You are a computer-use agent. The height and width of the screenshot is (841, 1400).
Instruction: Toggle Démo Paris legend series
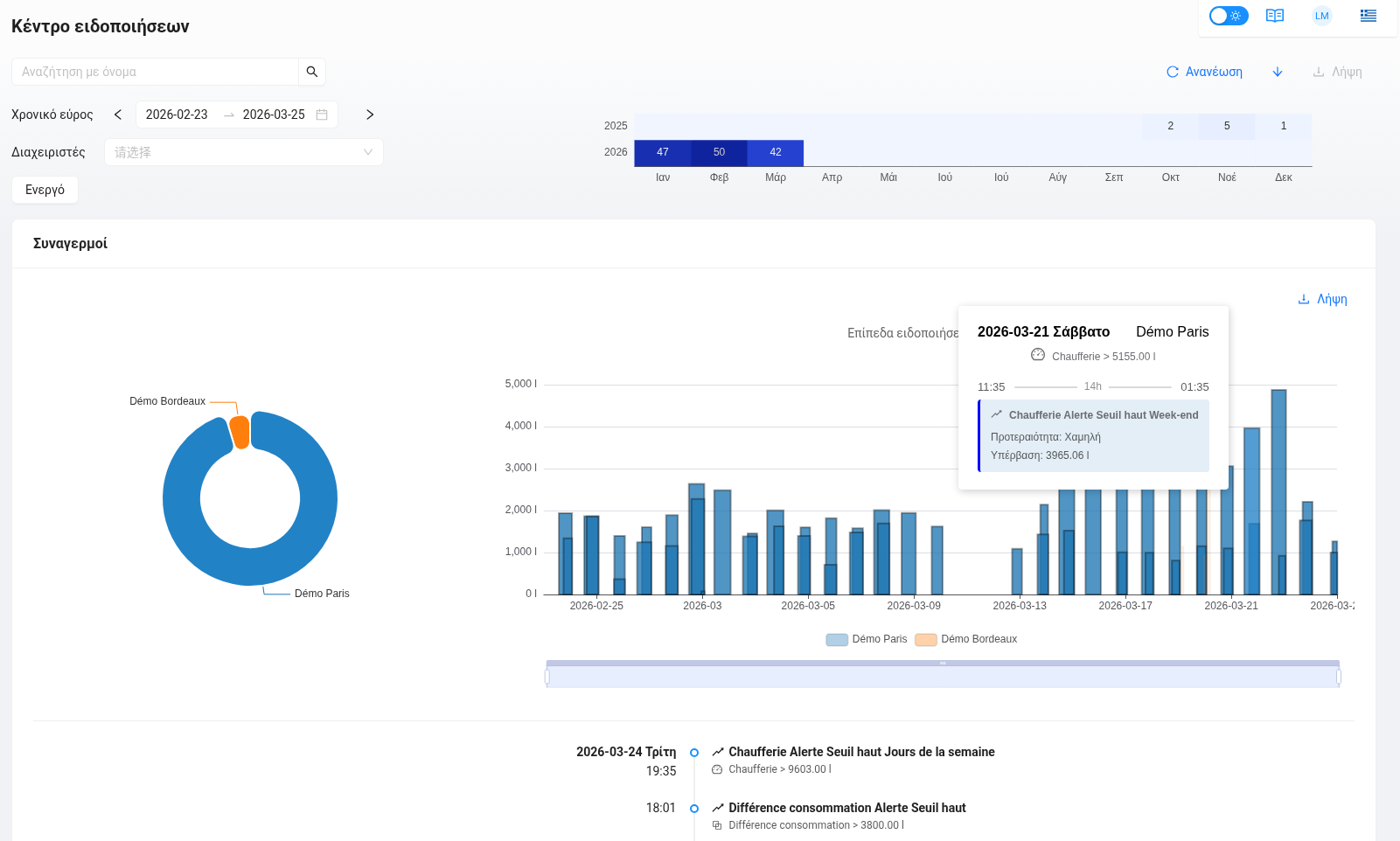(x=867, y=639)
